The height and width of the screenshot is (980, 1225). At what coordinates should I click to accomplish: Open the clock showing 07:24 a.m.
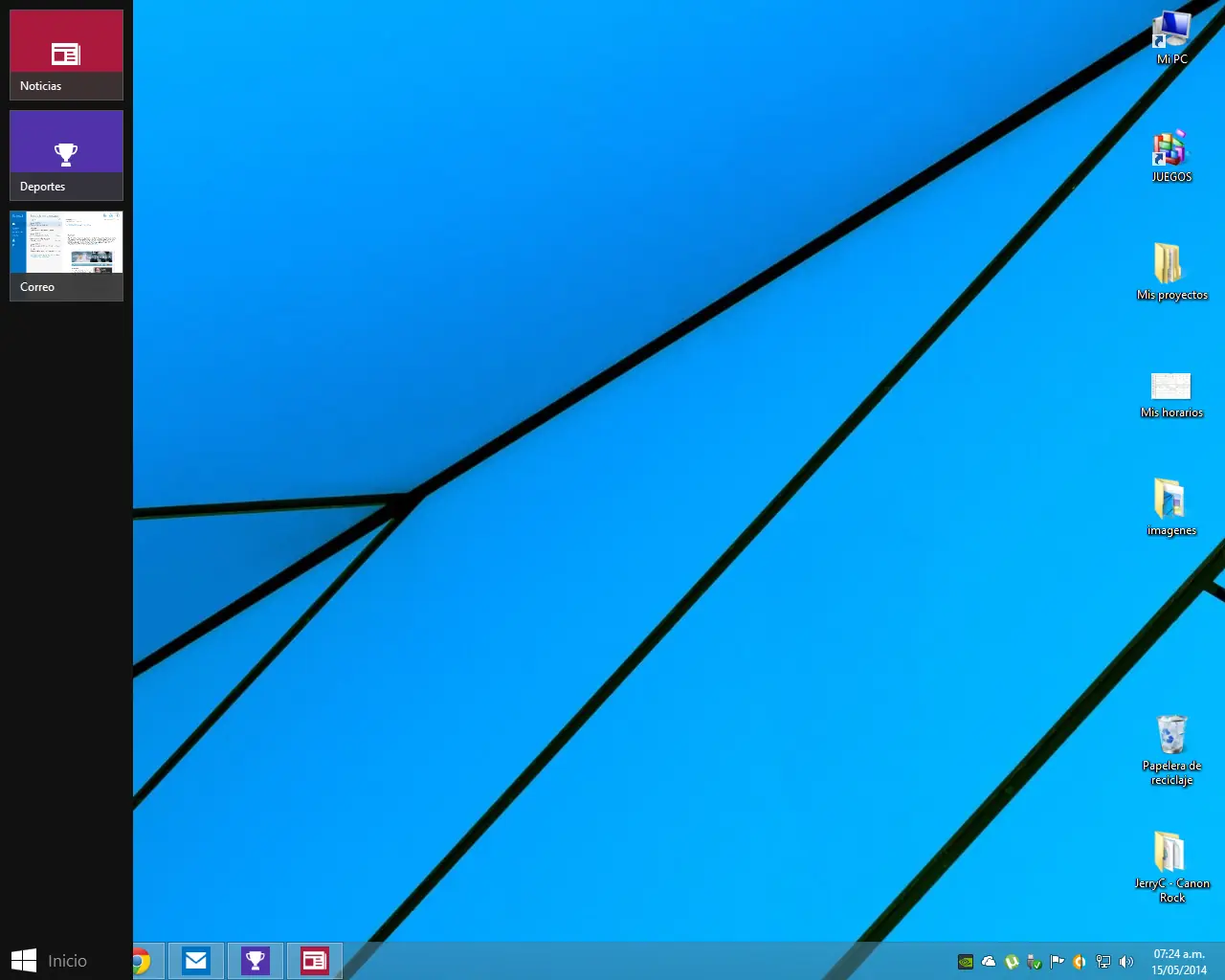1179,962
